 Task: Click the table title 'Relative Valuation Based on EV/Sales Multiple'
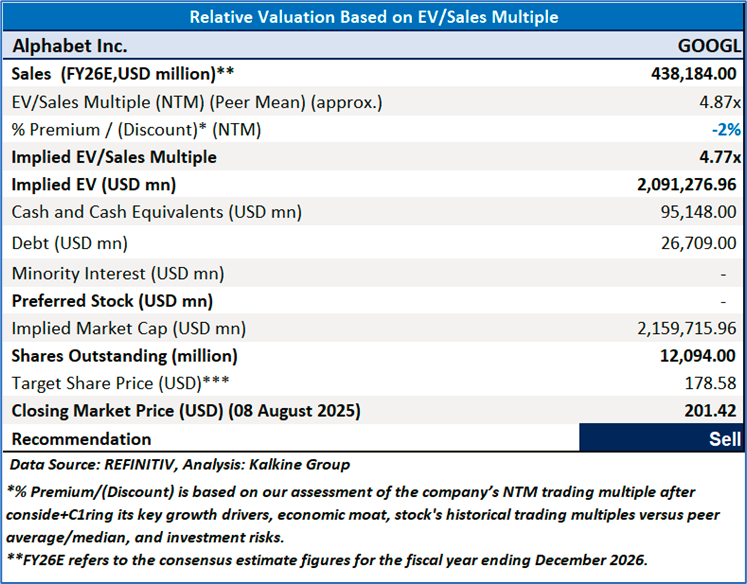tap(373, 17)
